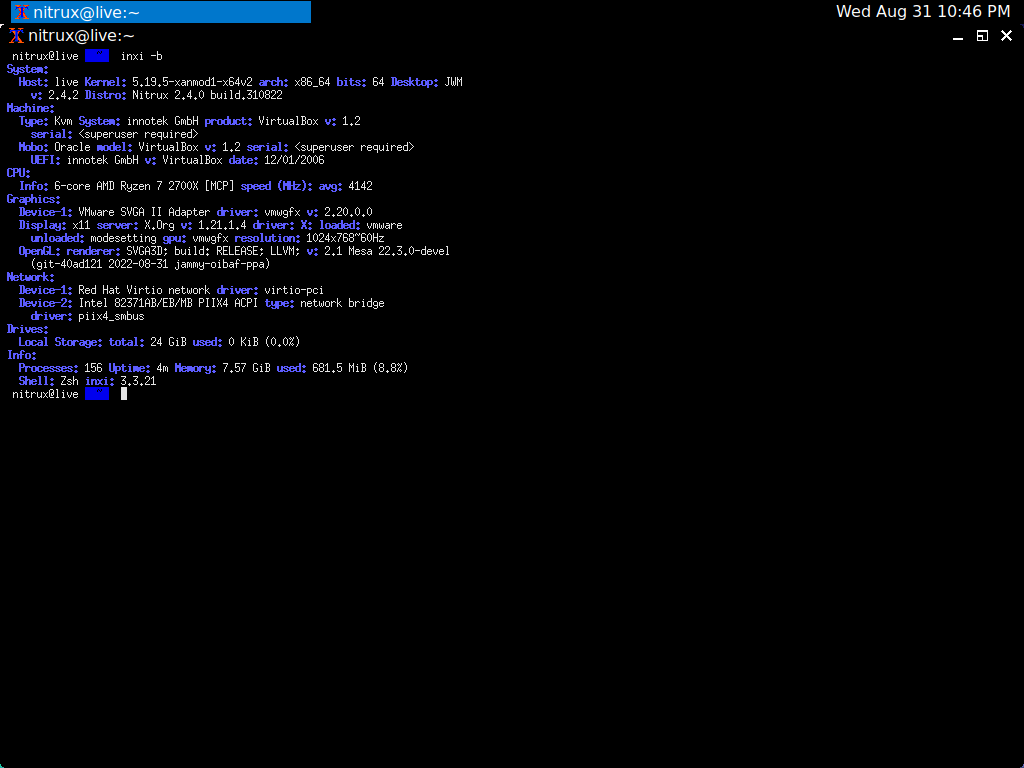Click the X icon in the taskbar entry

pos(22,12)
